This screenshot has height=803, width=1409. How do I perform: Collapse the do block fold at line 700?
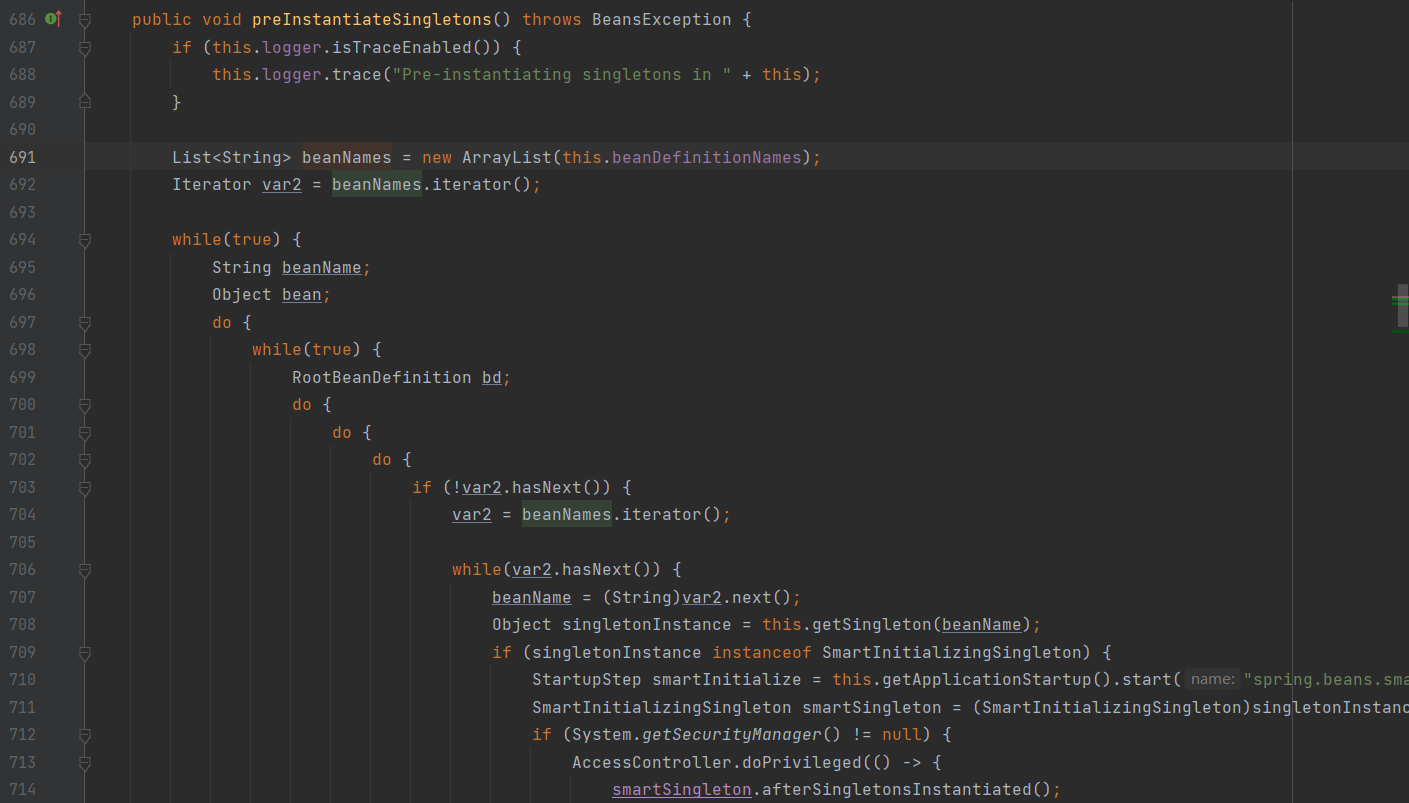(x=84, y=405)
